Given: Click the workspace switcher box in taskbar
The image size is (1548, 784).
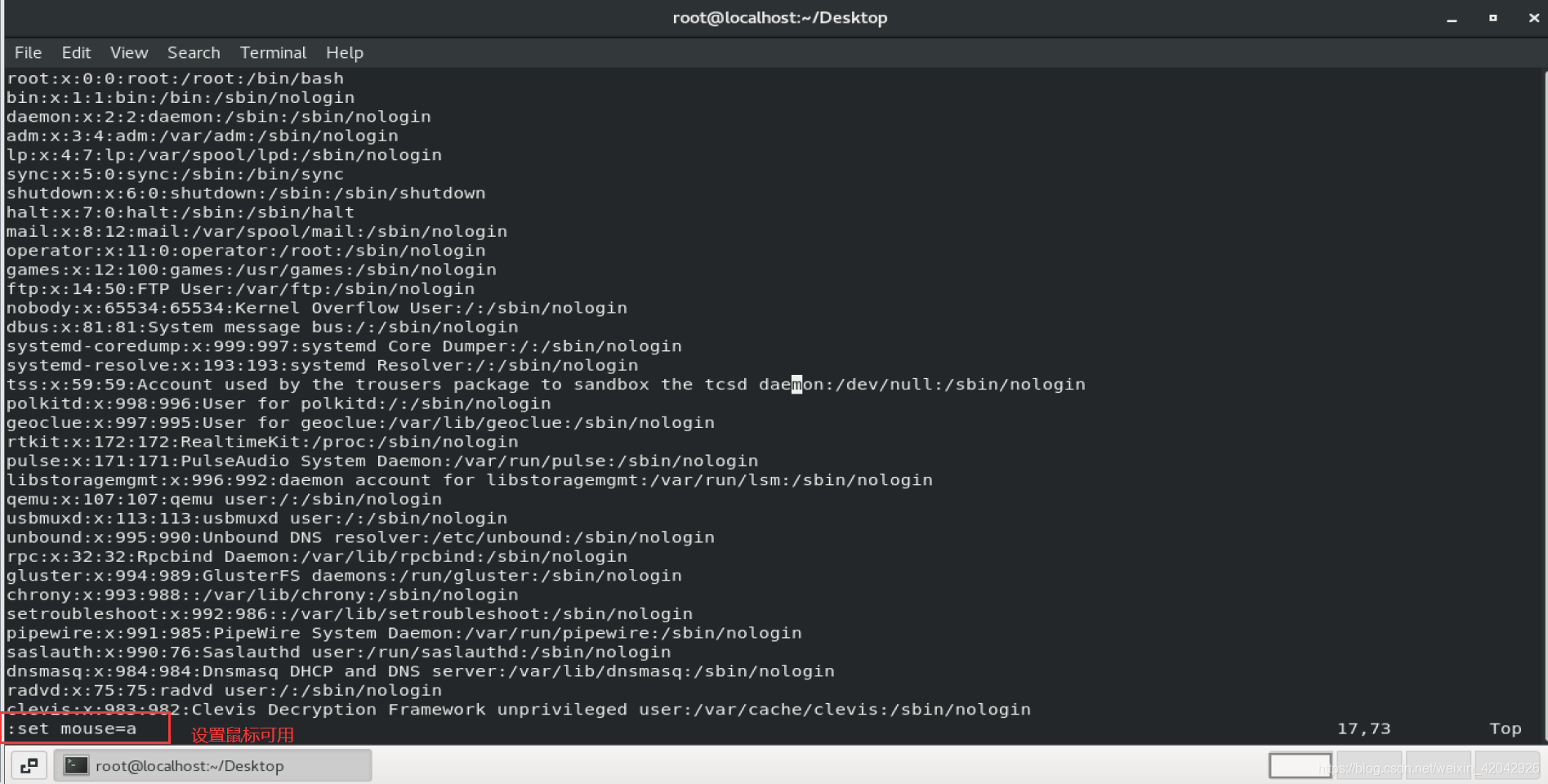Looking at the screenshot, I should pos(1300,765).
